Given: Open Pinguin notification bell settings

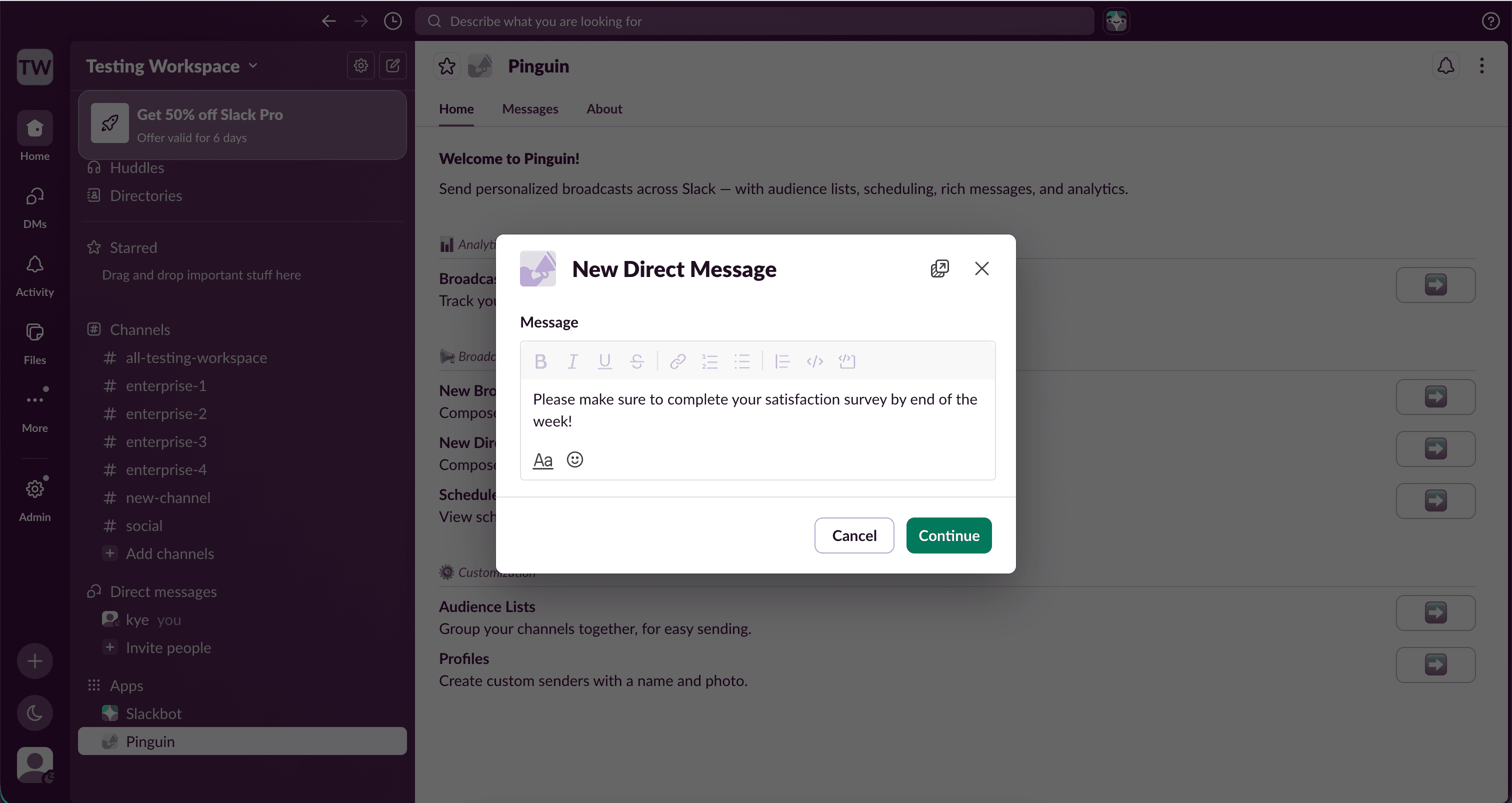Looking at the screenshot, I should 1445,65.
